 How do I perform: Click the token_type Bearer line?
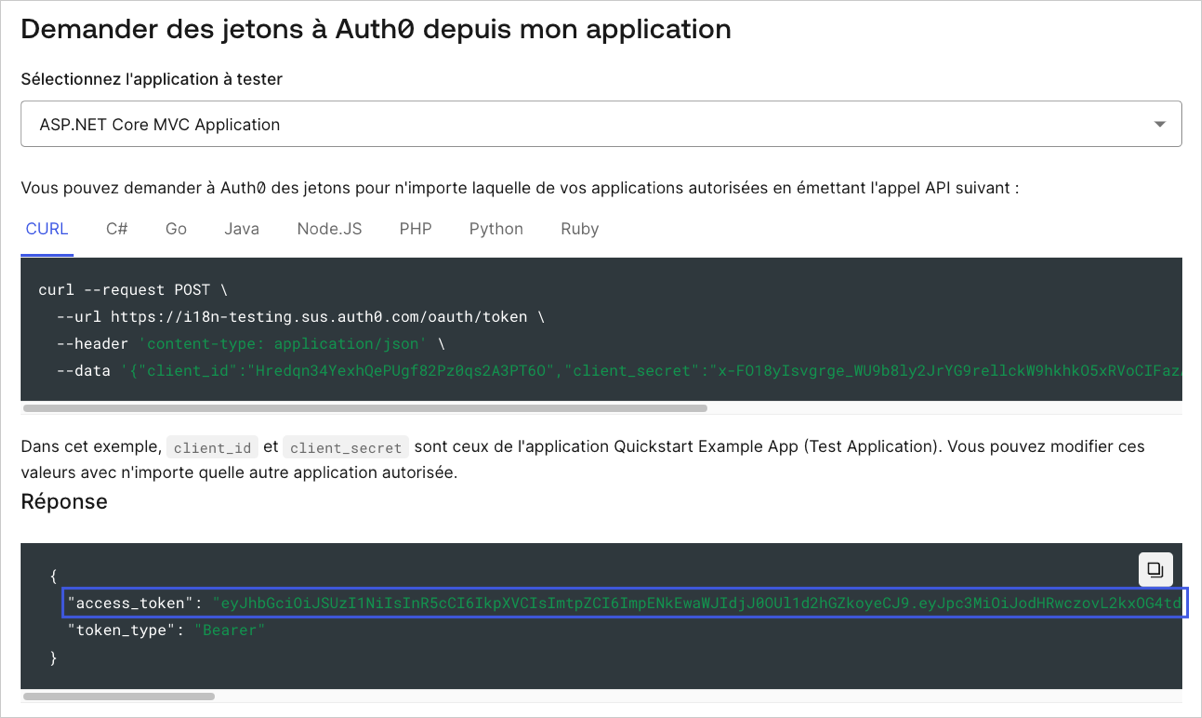(x=166, y=631)
